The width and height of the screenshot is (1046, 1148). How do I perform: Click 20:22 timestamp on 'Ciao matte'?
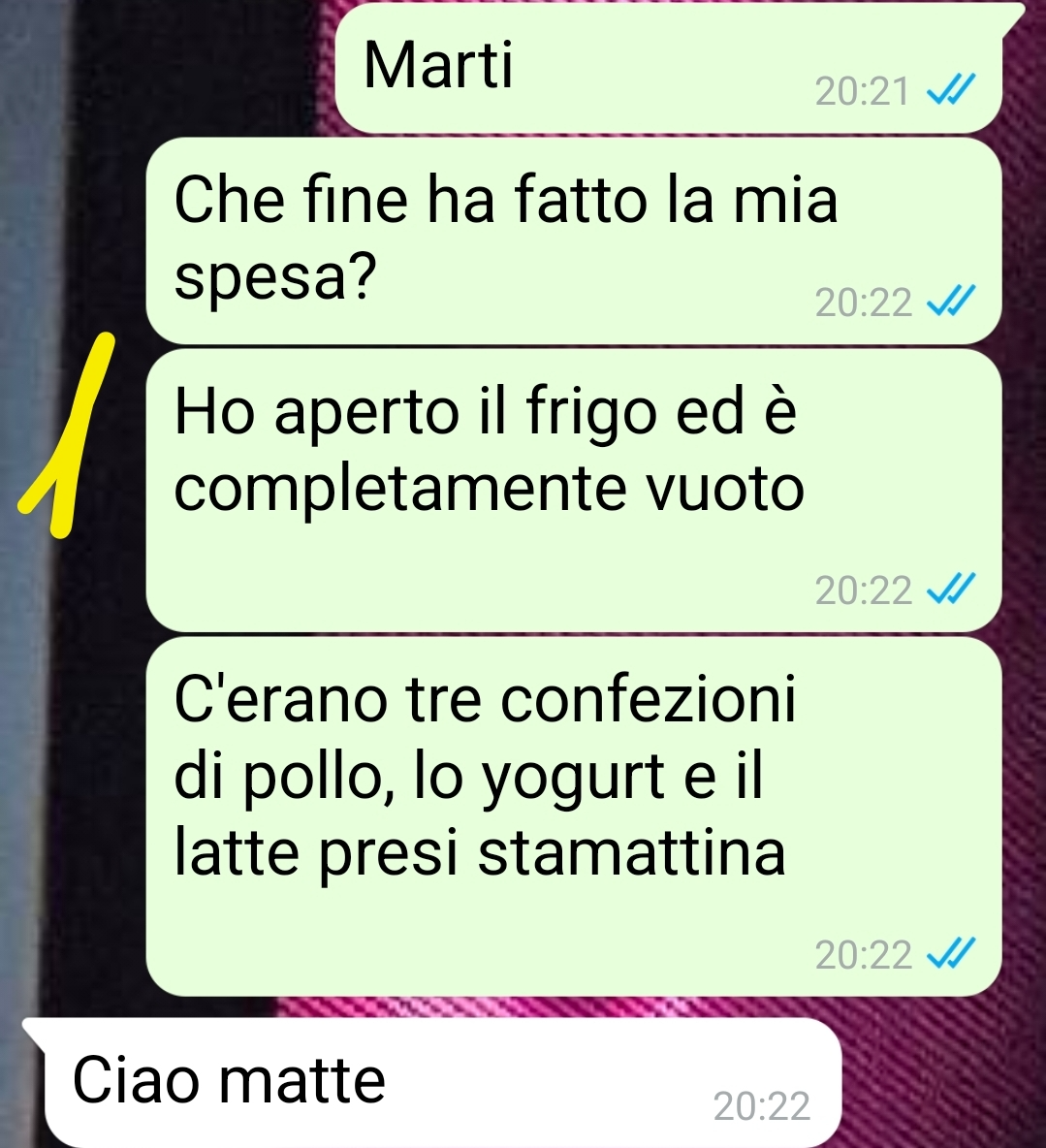761,1105
